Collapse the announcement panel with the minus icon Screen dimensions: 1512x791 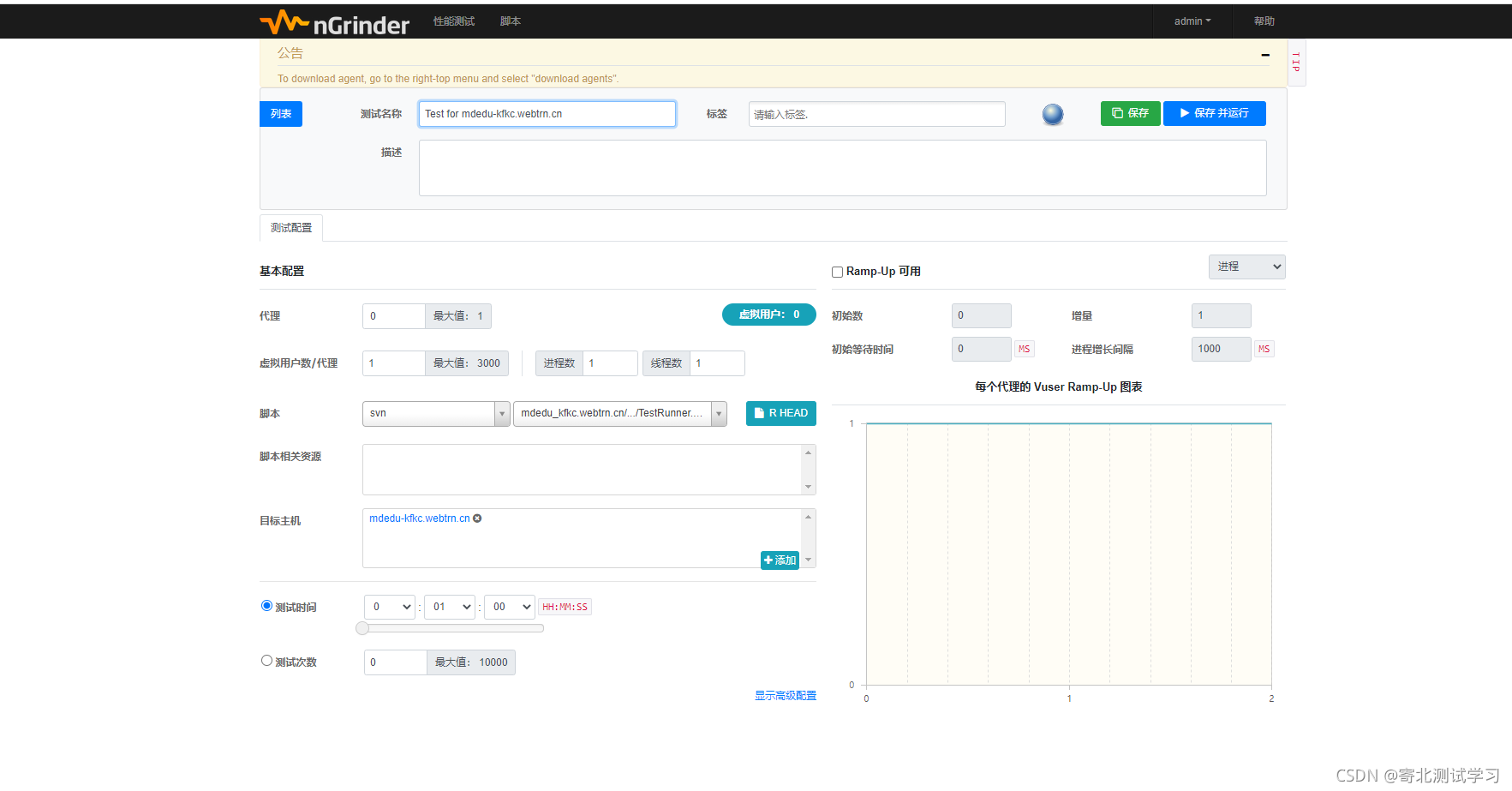click(1265, 55)
